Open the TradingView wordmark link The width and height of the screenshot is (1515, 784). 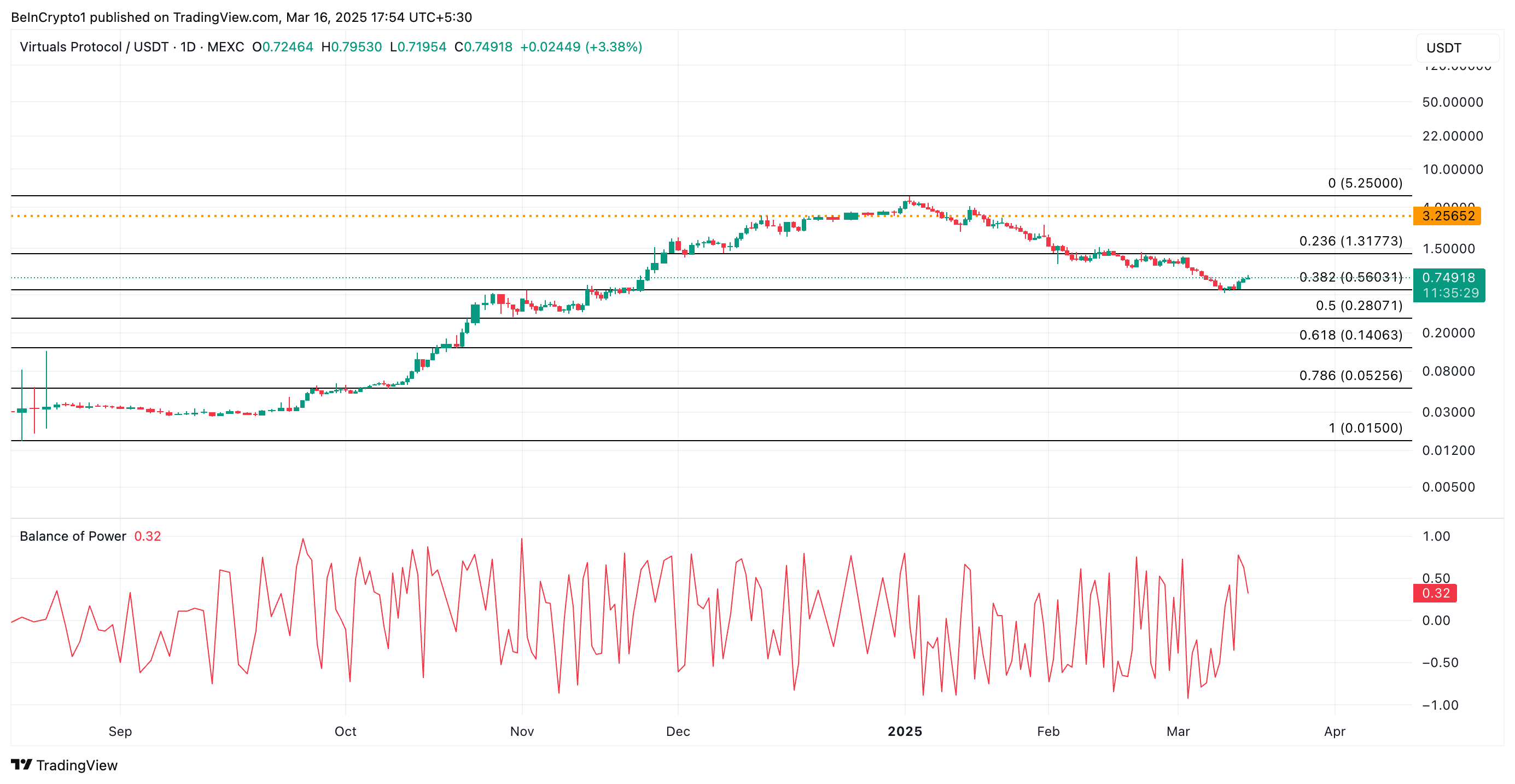pyautogui.click(x=77, y=765)
